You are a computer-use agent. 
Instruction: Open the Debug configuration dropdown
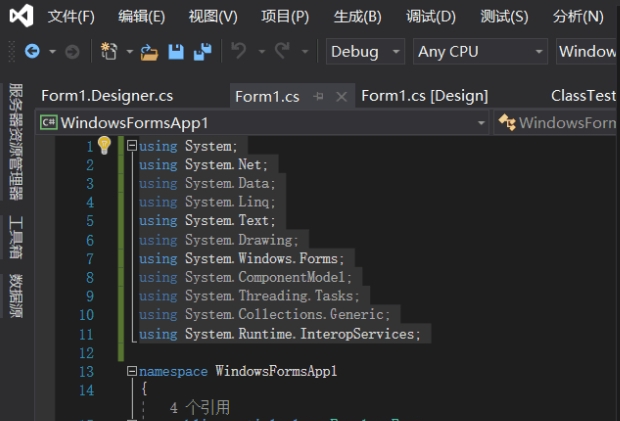[365, 51]
